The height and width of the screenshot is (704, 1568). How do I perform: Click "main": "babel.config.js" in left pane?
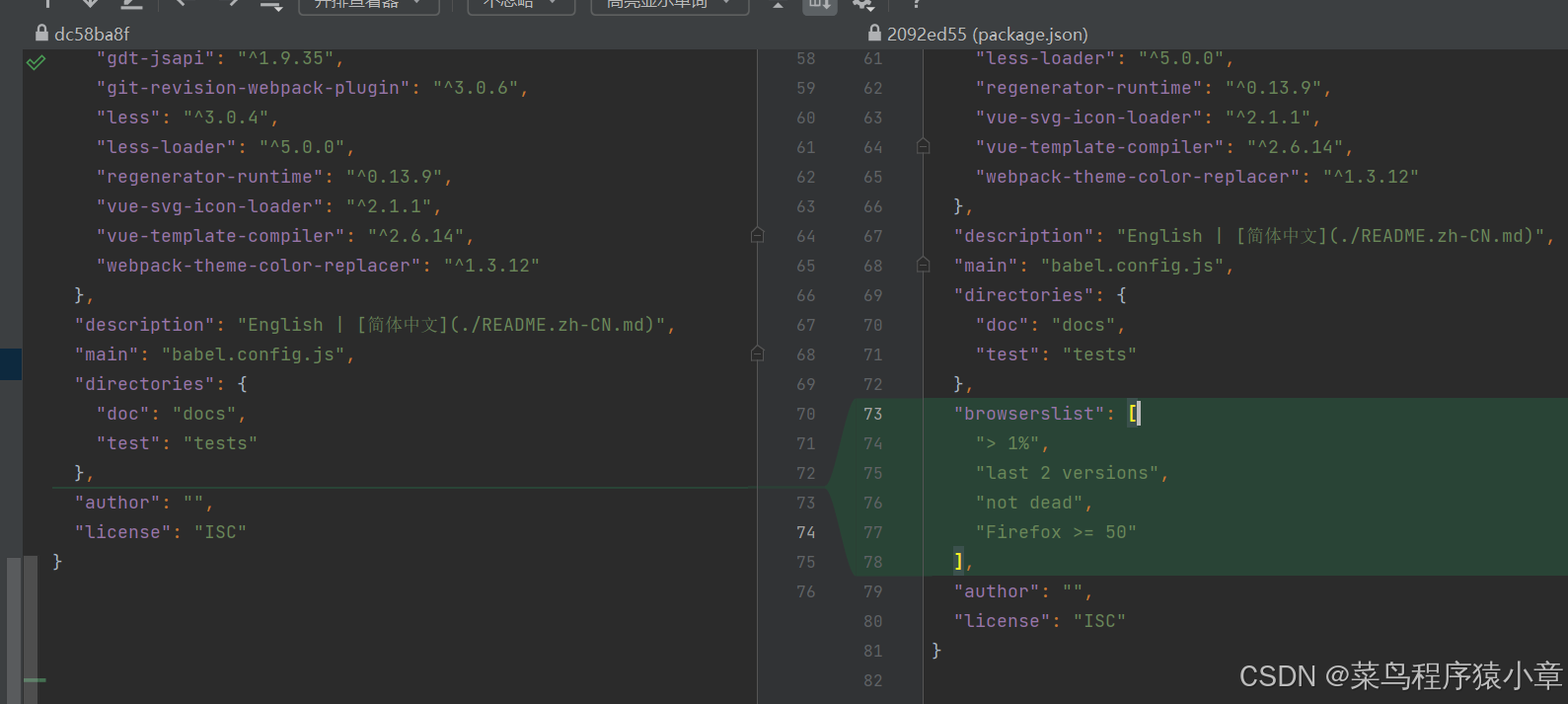(x=214, y=354)
